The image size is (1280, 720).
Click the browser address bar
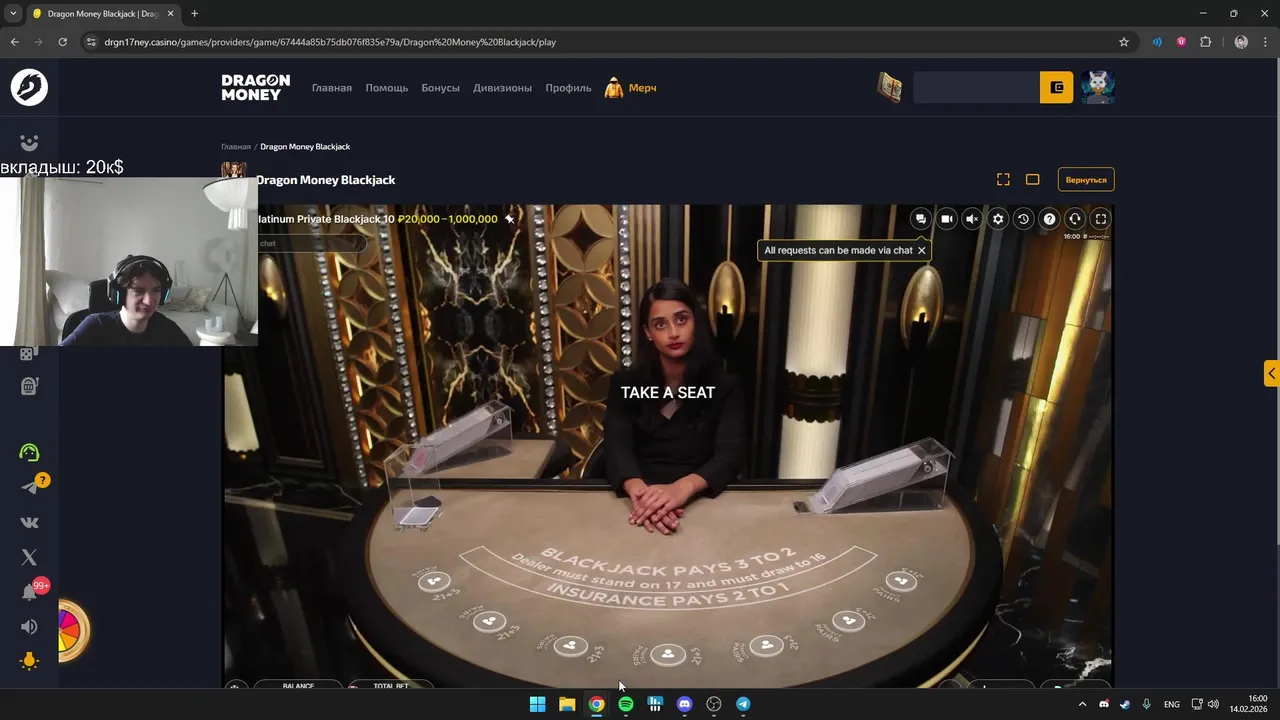(x=600, y=42)
